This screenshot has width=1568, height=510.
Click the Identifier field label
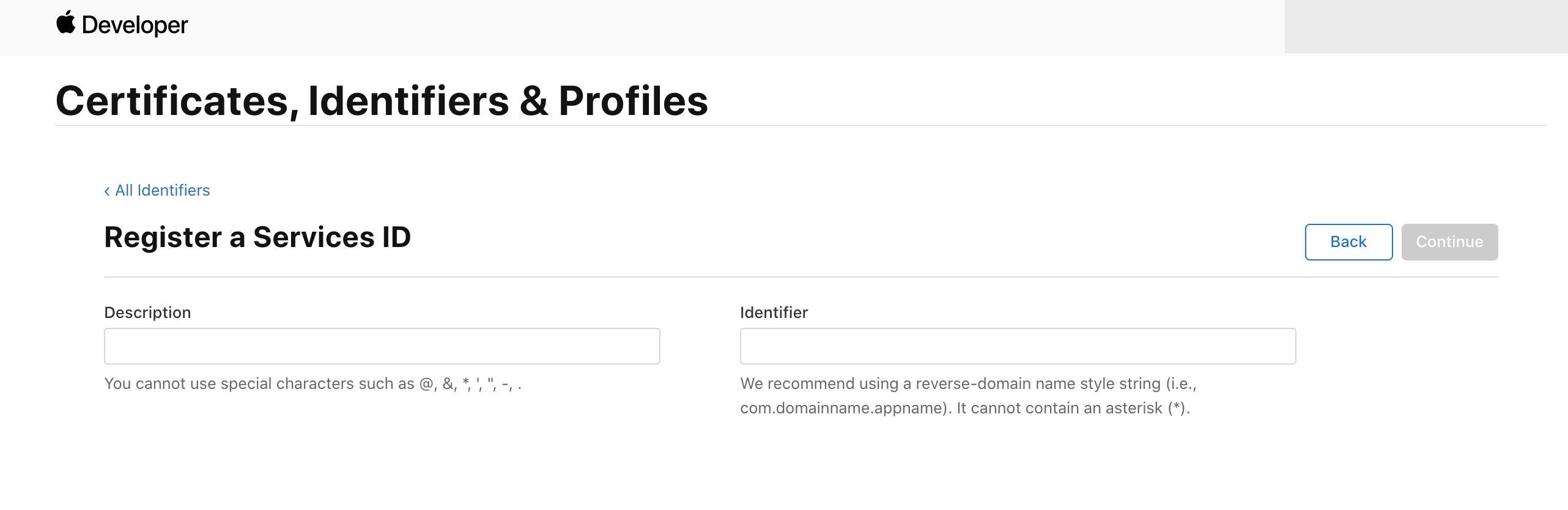(x=774, y=312)
